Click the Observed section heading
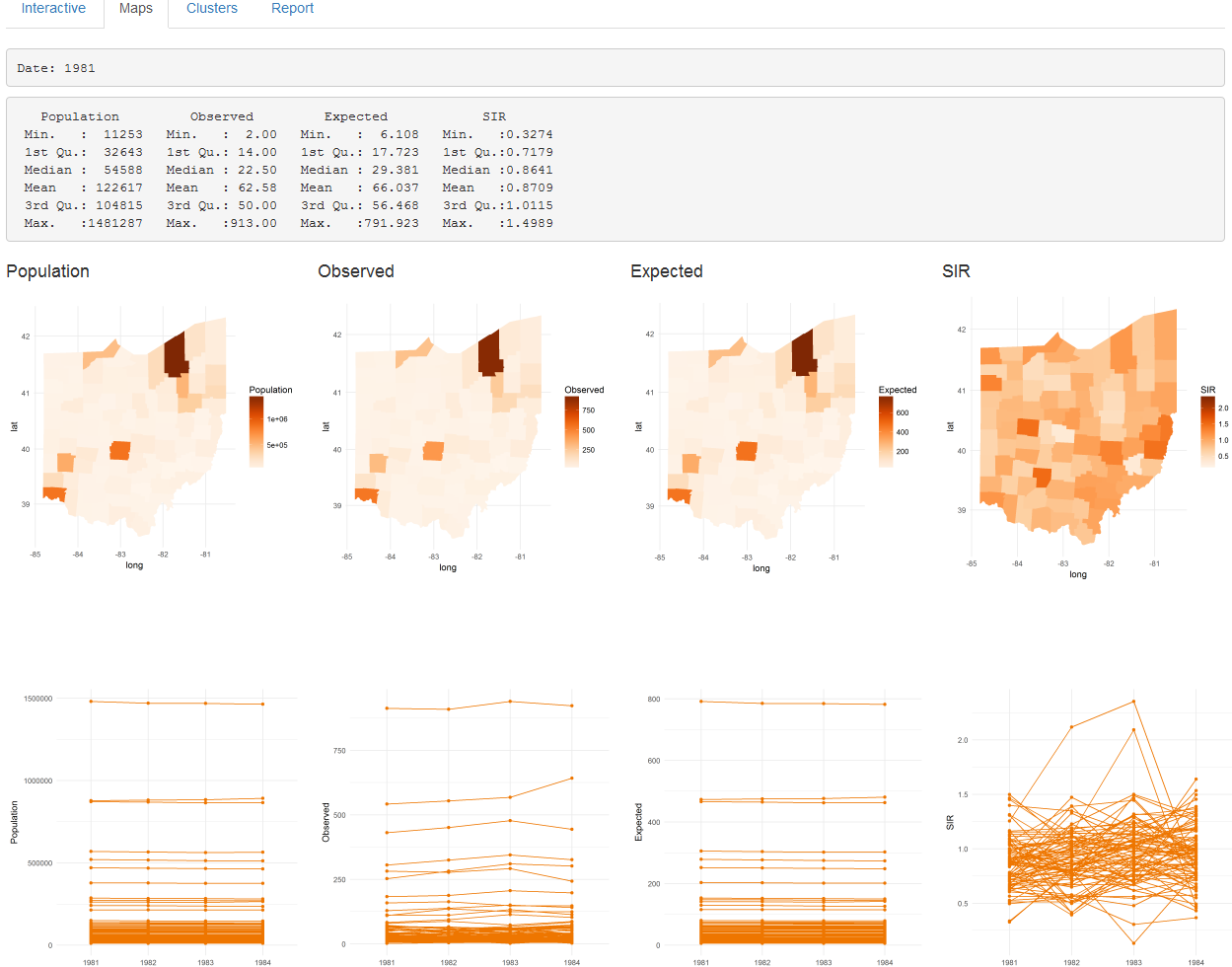The width and height of the screenshot is (1232, 967). [x=356, y=271]
